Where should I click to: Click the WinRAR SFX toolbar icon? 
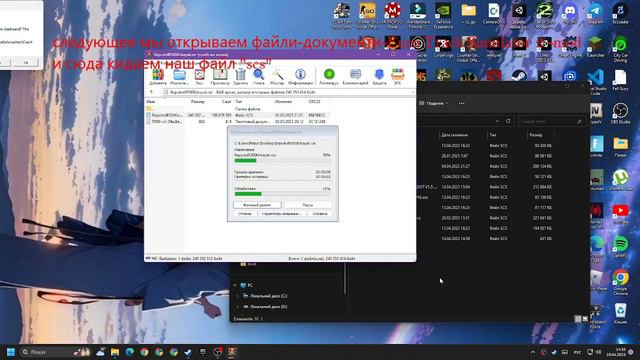[397, 77]
